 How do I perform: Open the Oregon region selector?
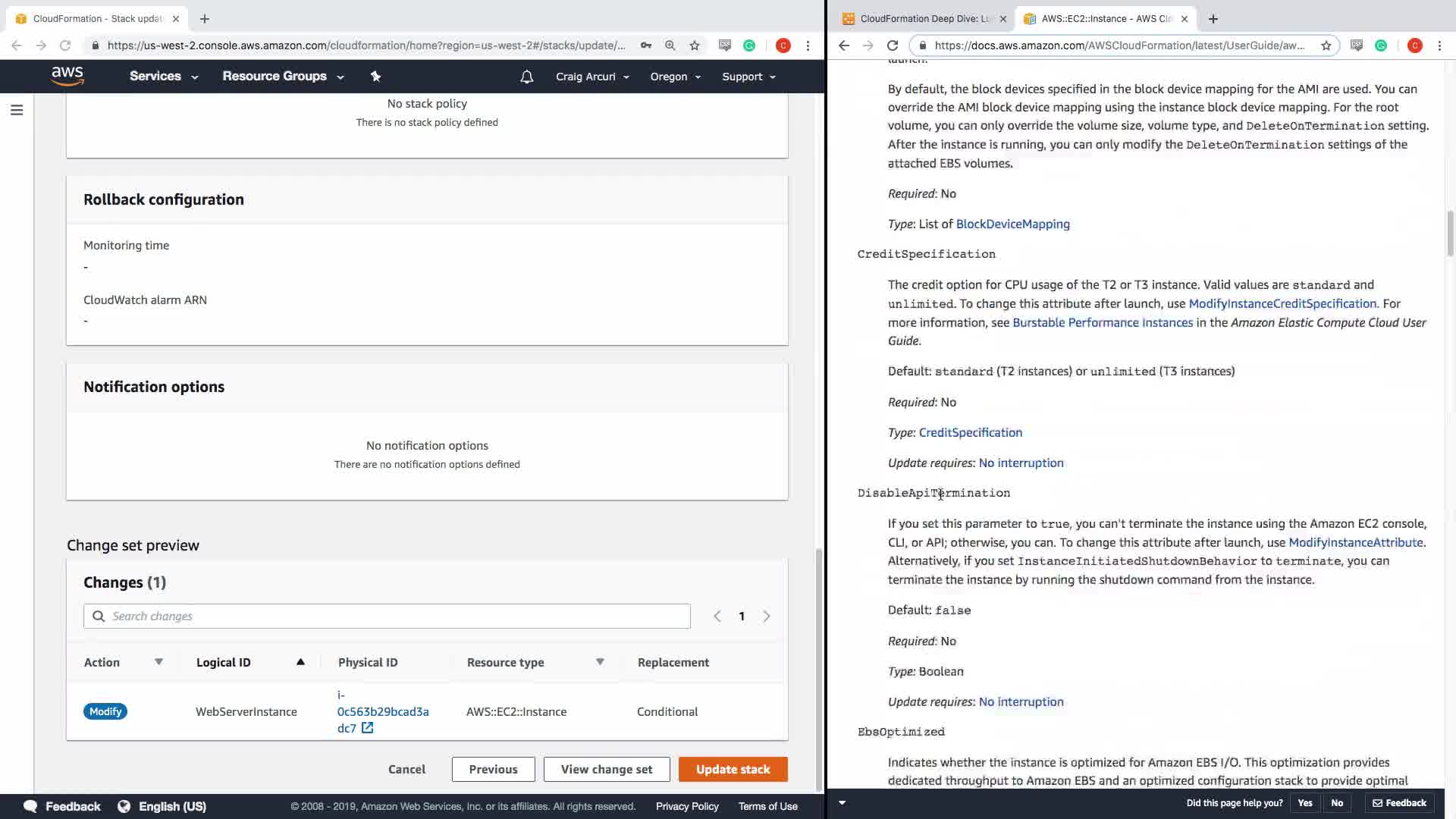[x=675, y=77]
